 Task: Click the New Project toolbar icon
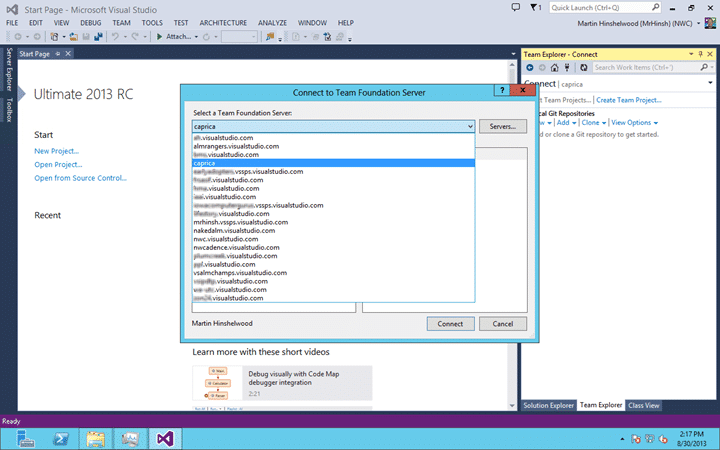pos(54,37)
